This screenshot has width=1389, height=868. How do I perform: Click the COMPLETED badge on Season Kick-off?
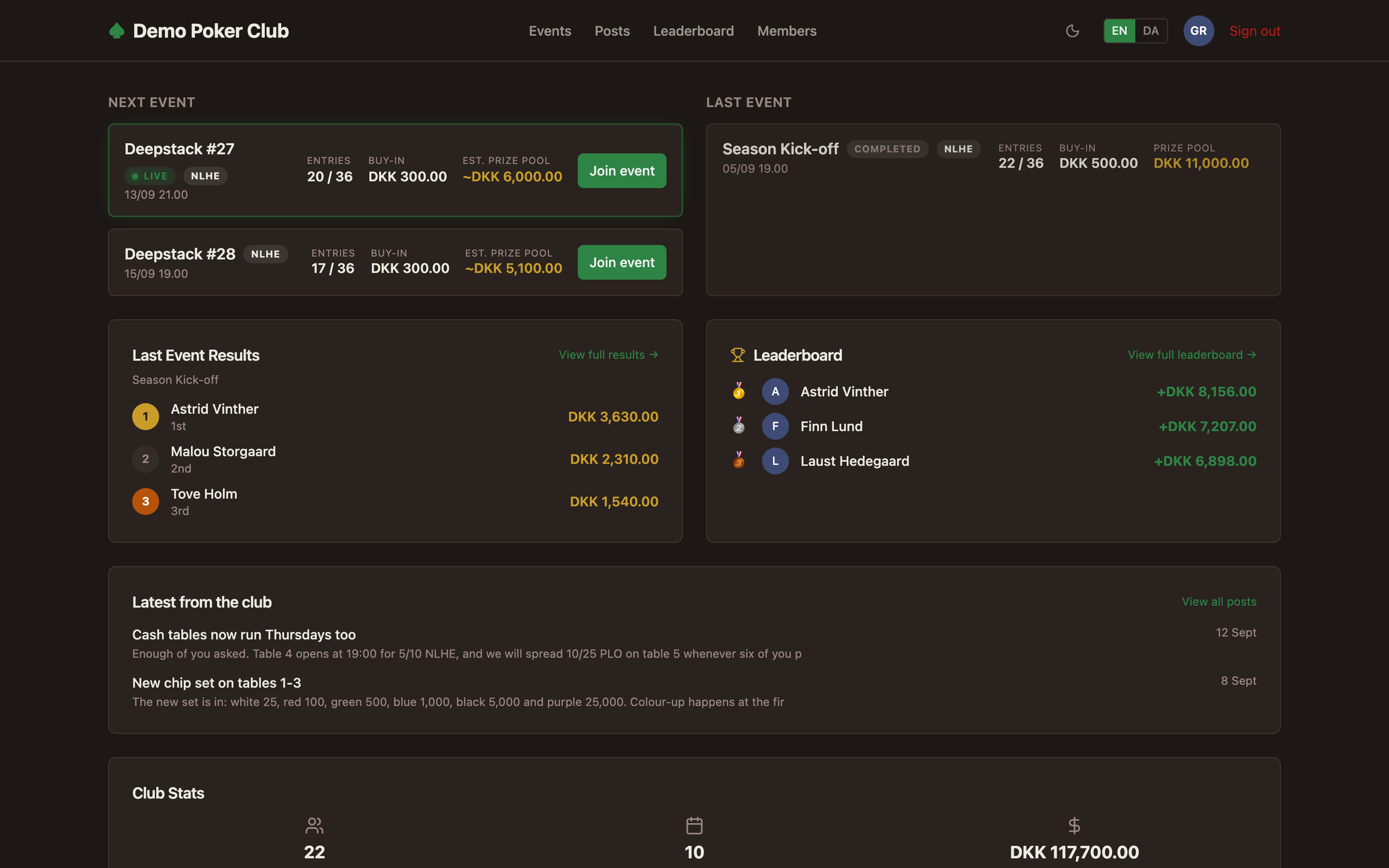coord(887,149)
